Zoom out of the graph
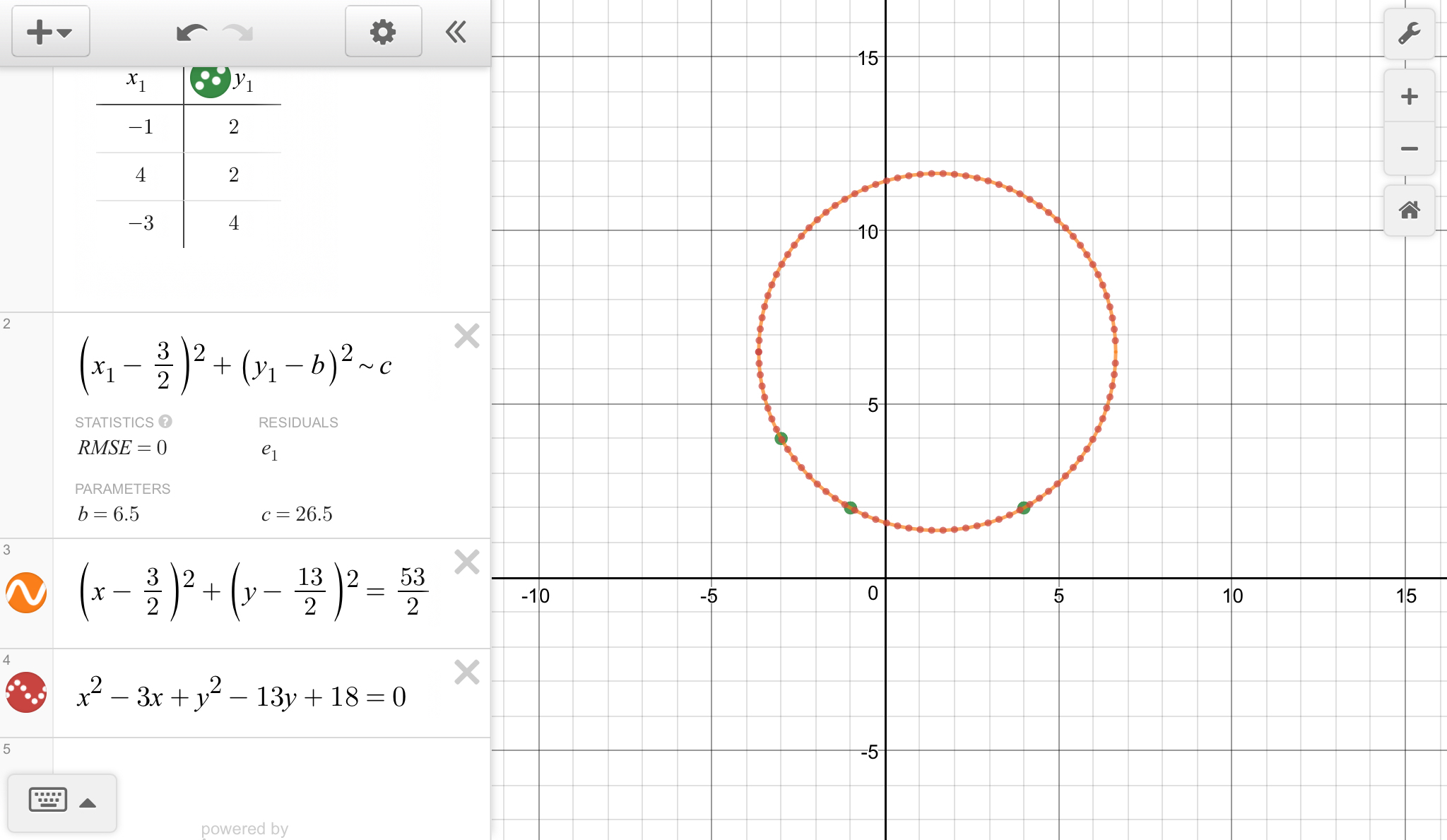 click(x=1409, y=148)
